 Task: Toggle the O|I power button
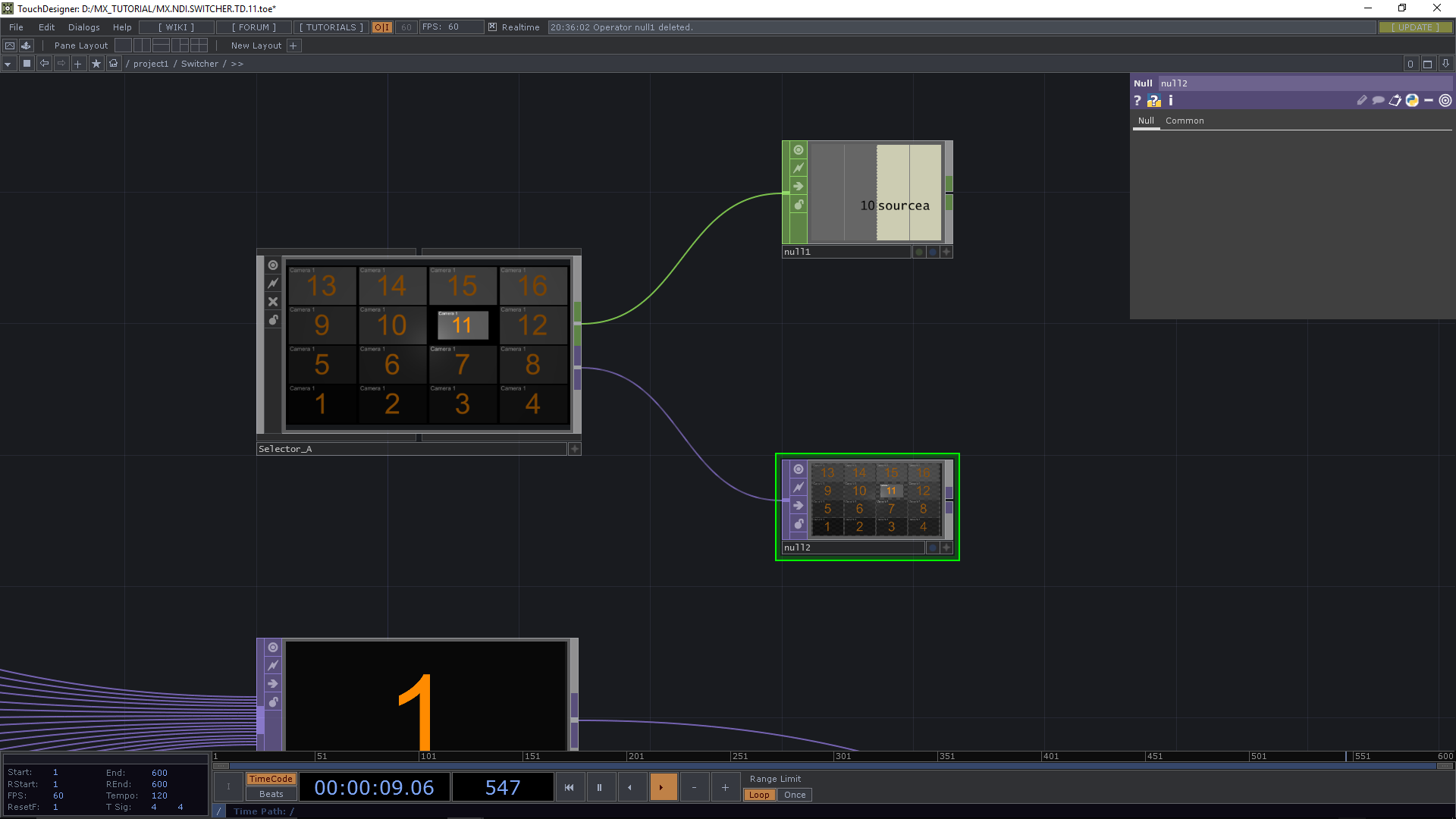coord(381,27)
